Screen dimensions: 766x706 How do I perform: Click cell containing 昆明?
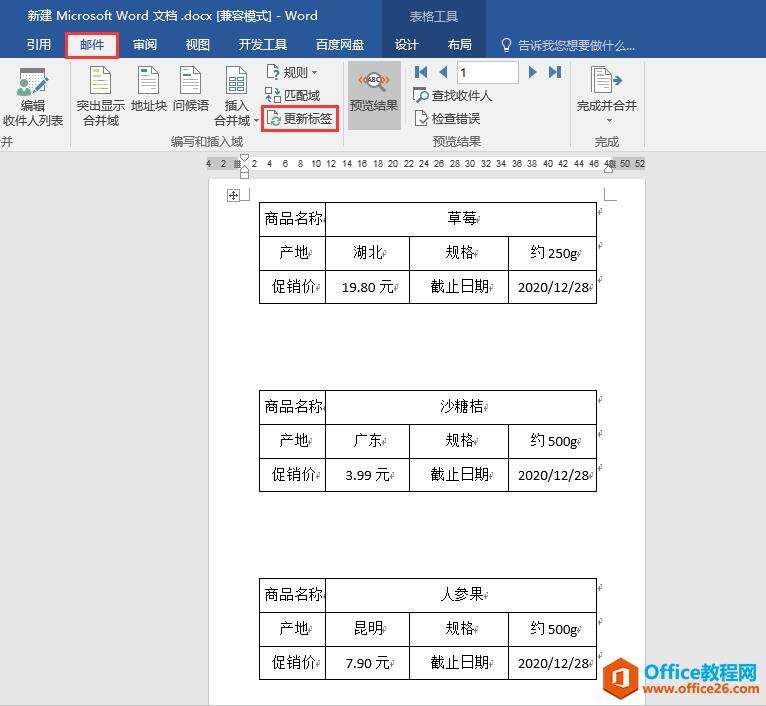[367, 629]
